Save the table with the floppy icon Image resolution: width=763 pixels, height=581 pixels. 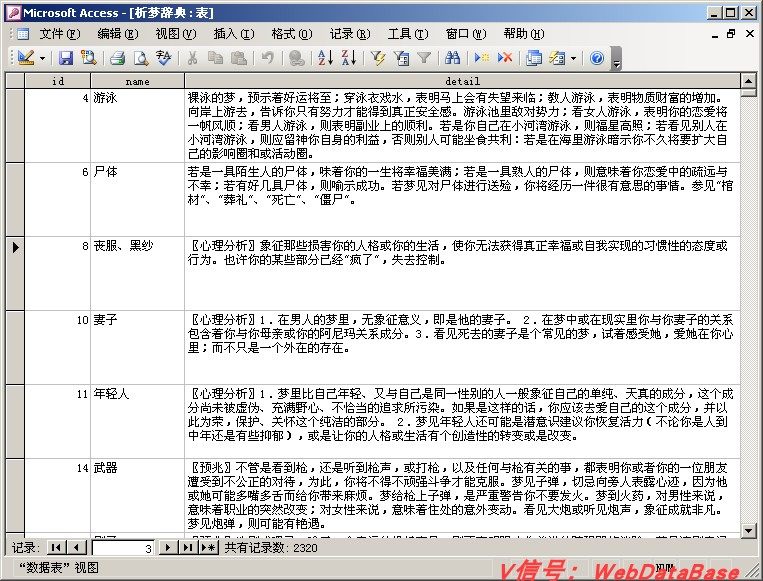[66, 58]
